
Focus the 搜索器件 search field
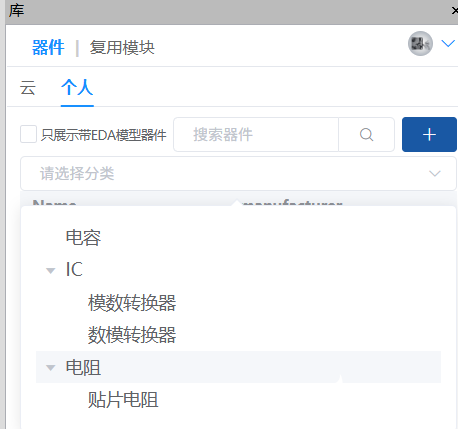pyautogui.click(x=256, y=135)
